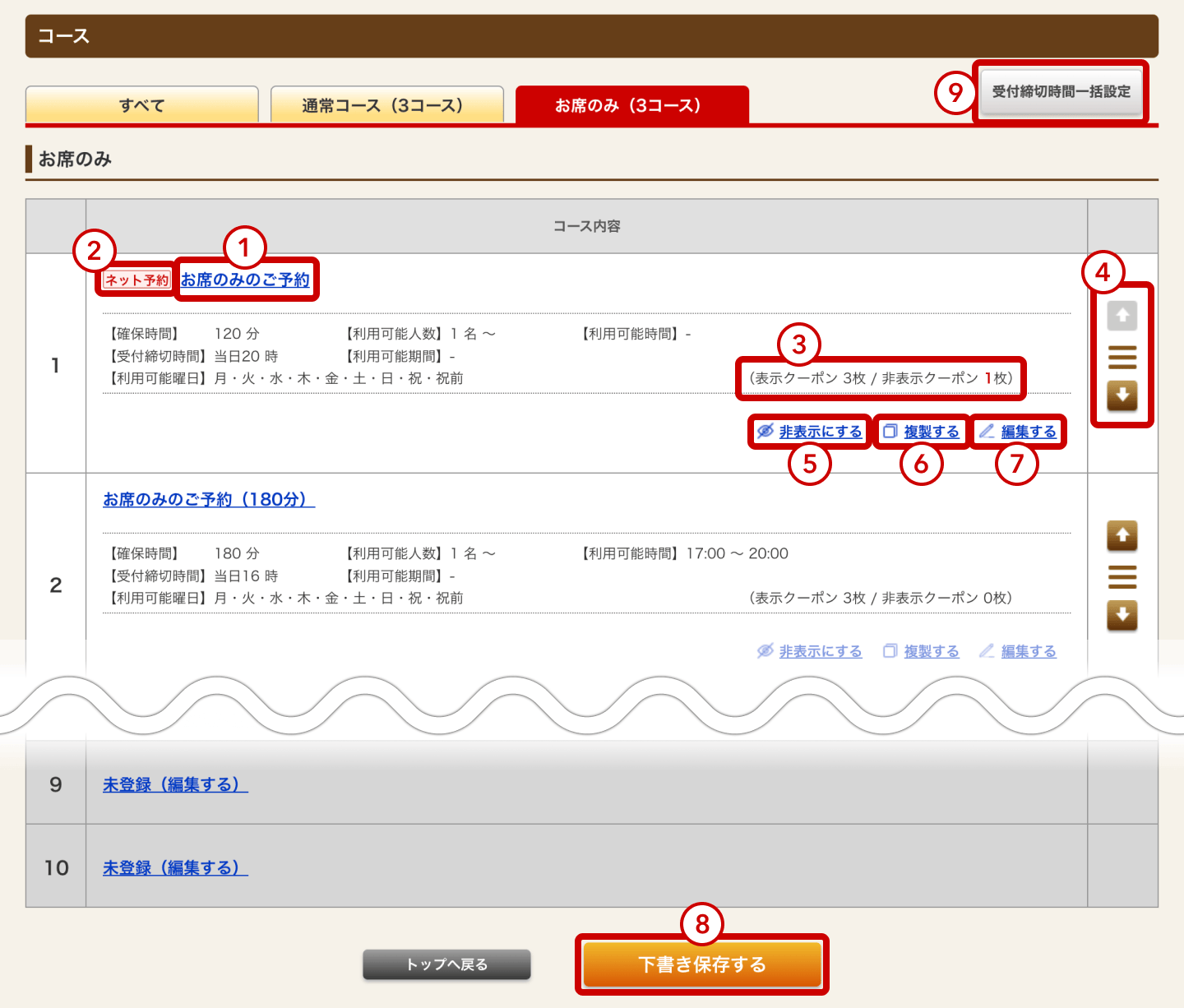Click the 編集する pencil link for course 1
Viewport: 1184px width, 1008px height.
[x=1019, y=432]
